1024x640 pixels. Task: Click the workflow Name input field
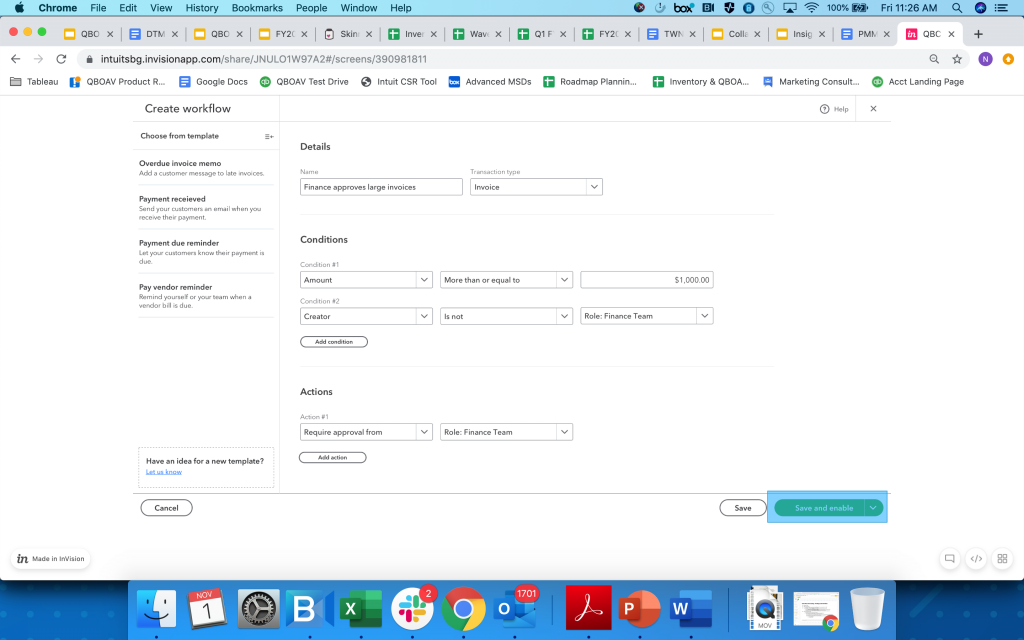[x=381, y=187]
